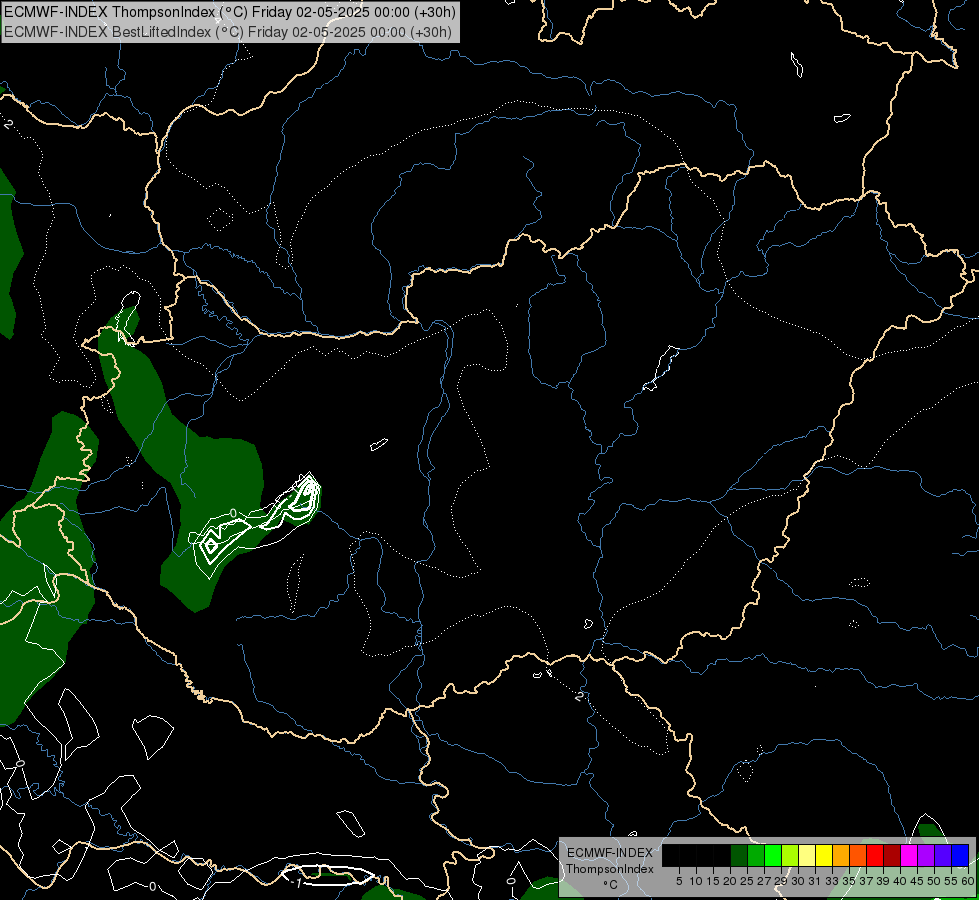Pick the orange 33–35 legend swatch
This screenshot has width=979, height=900.
841,856
